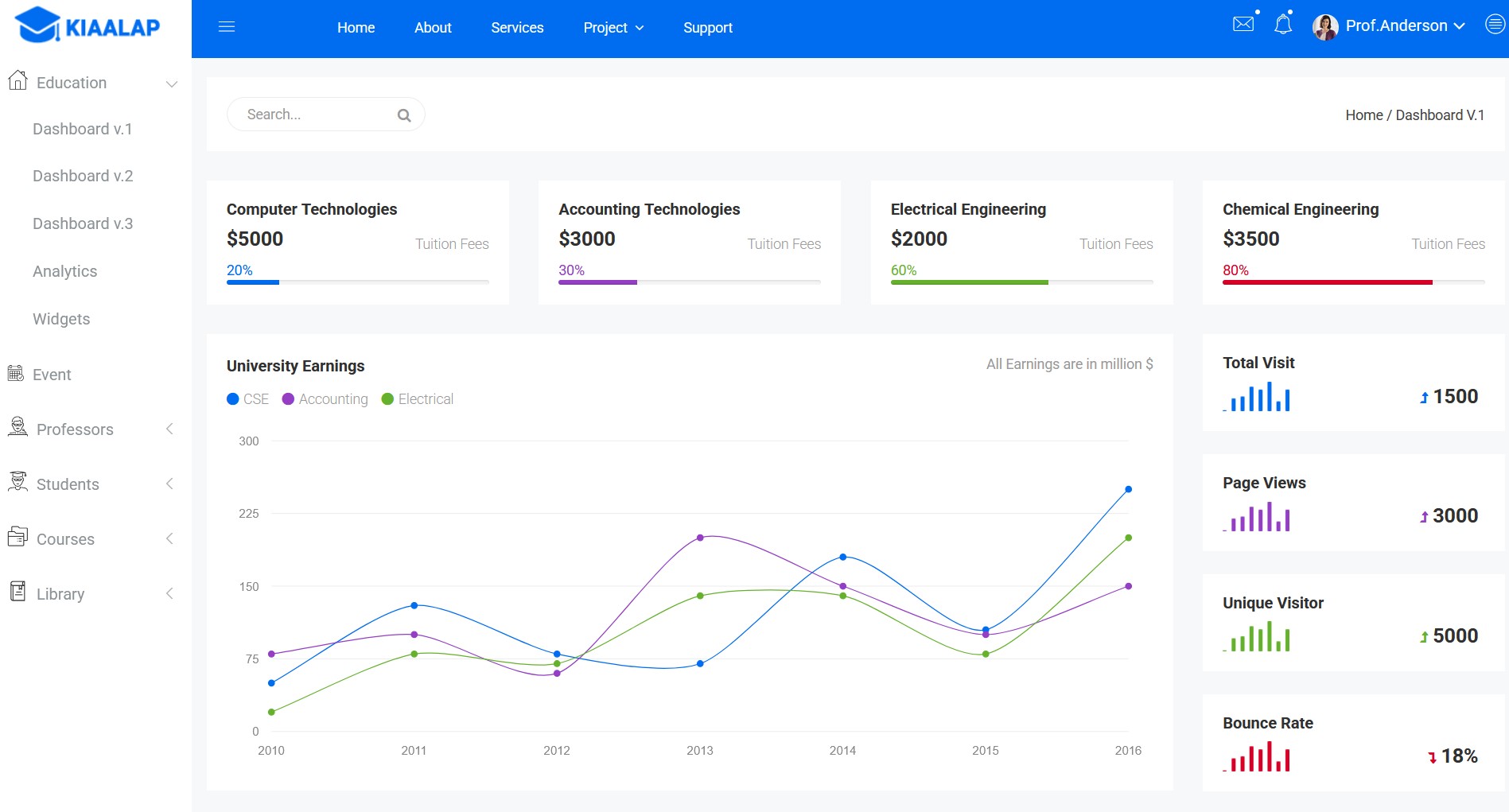The image size is (1509, 812).
Task: Click the Home breadcrumb link
Action: (x=1363, y=115)
